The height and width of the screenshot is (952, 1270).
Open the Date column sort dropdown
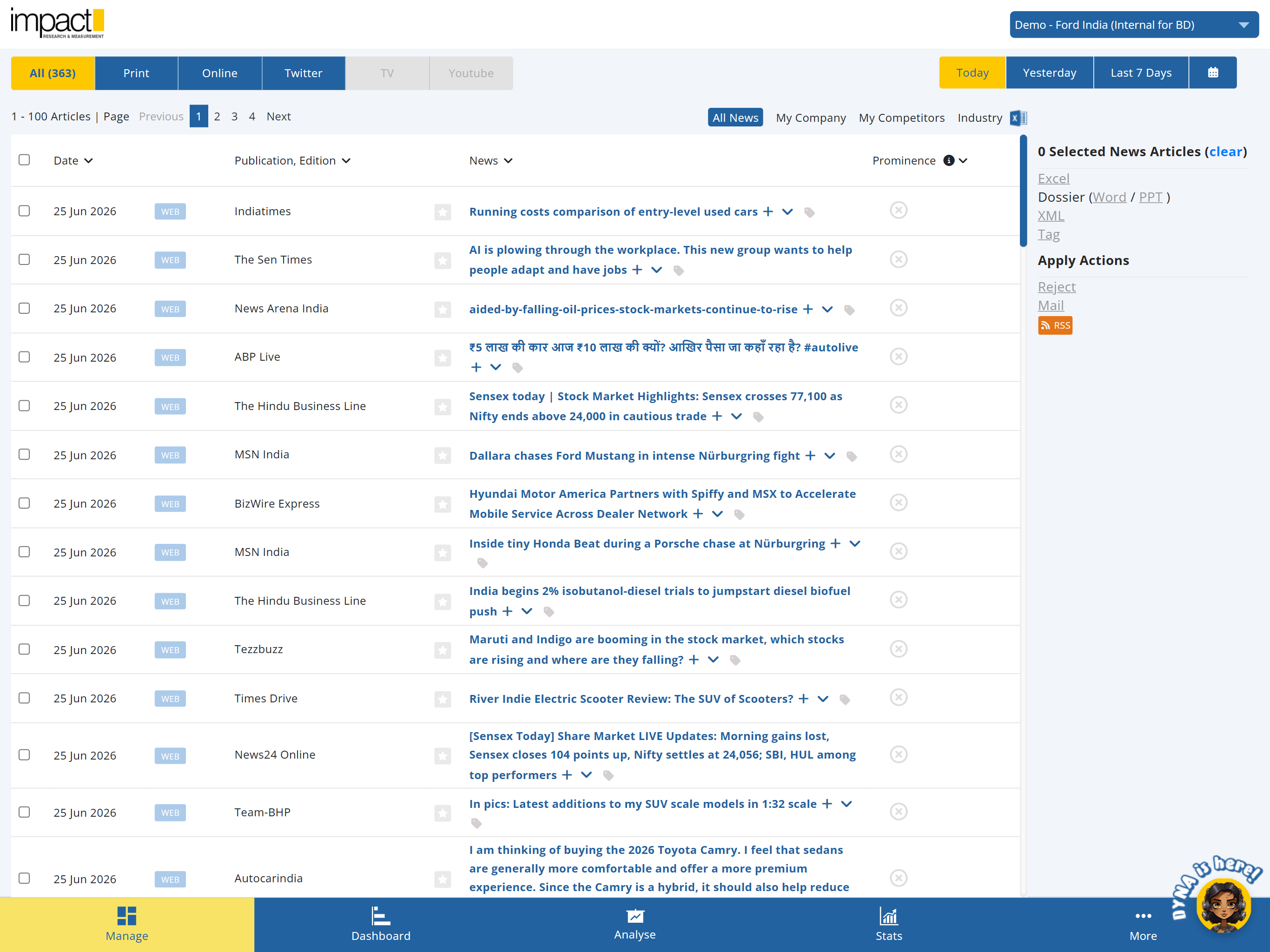click(x=88, y=161)
